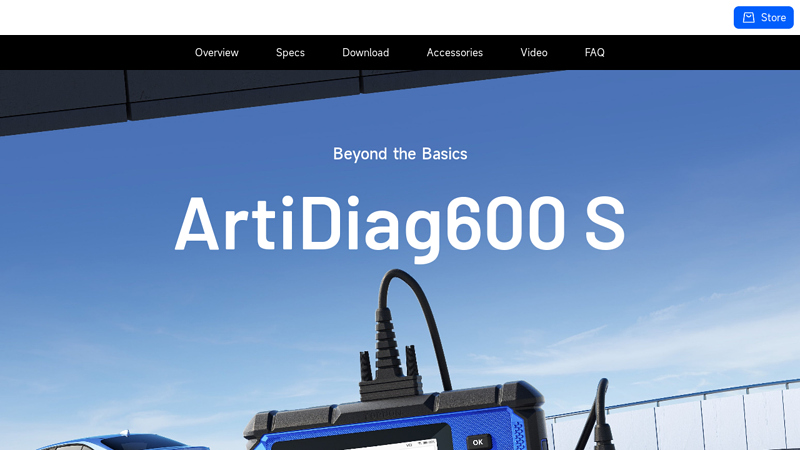Open the FAQ tab
This screenshot has height=450, width=800.
point(594,53)
